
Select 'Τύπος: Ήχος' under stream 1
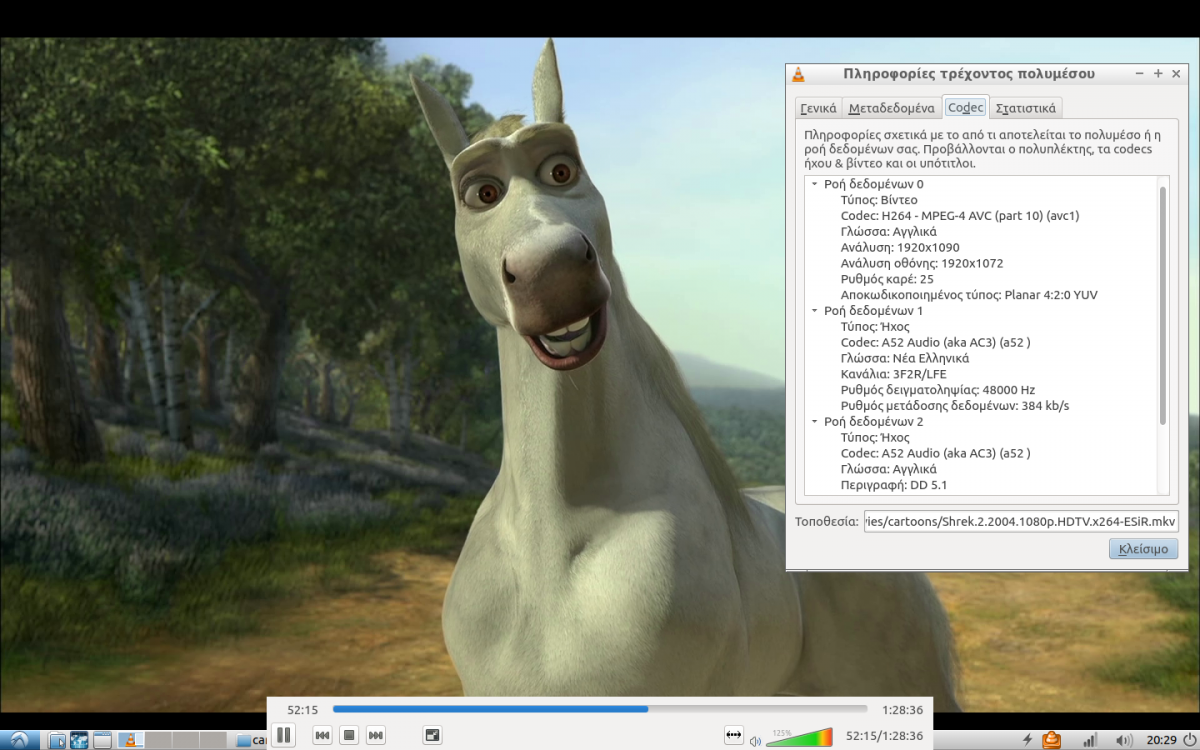pyautogui.click(x=875, y=327)
